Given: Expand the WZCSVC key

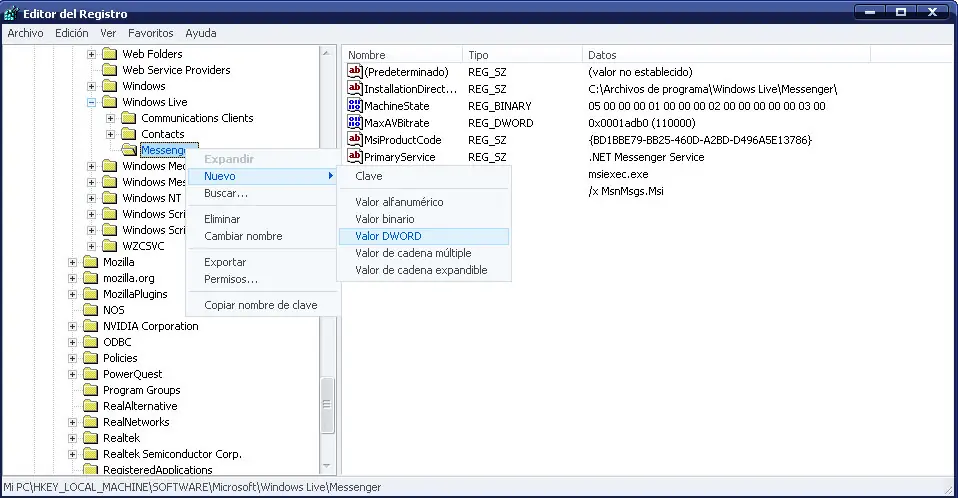Looking at the screenshot, I should pos(91,246).
